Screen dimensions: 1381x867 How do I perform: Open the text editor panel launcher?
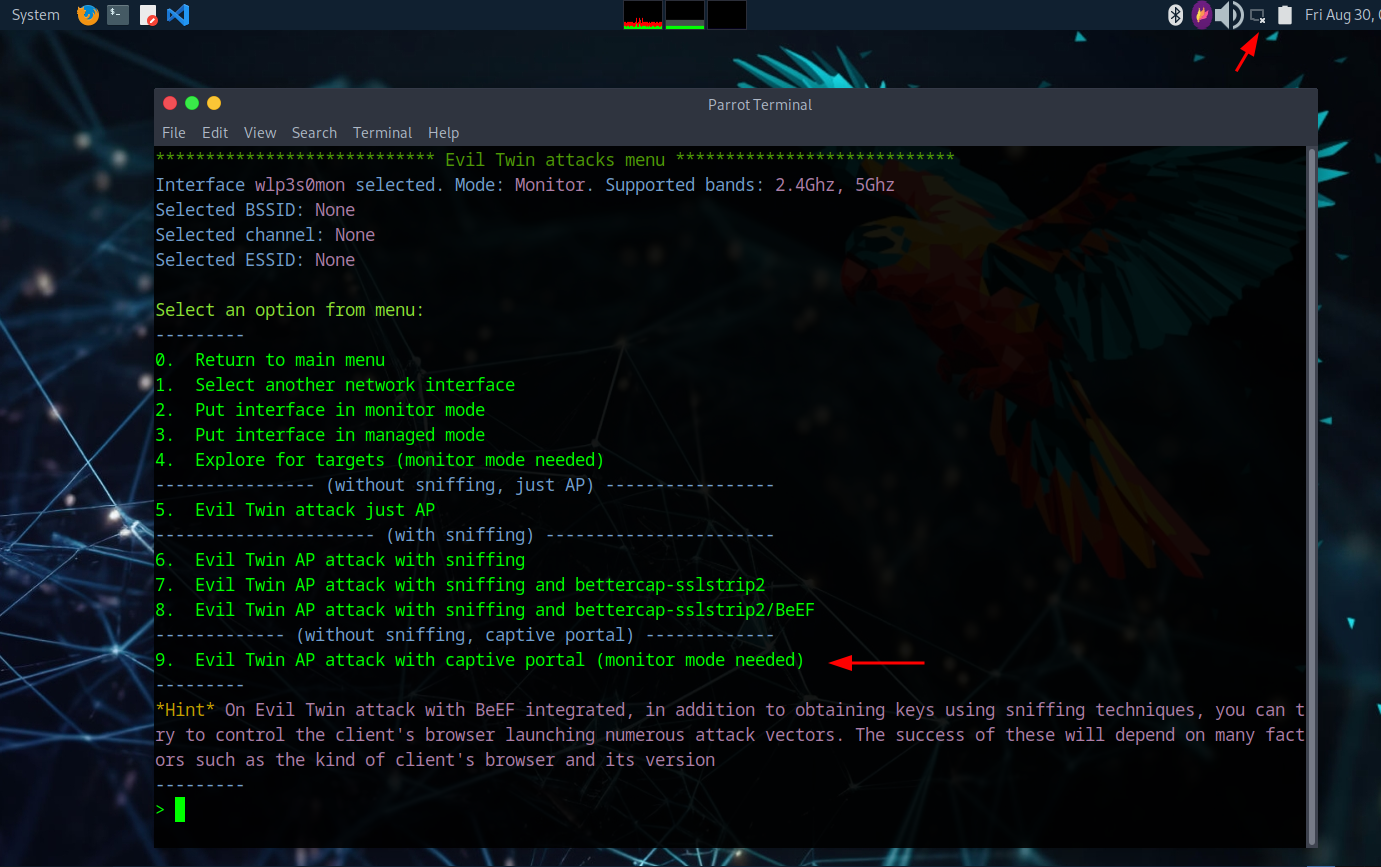148,15
